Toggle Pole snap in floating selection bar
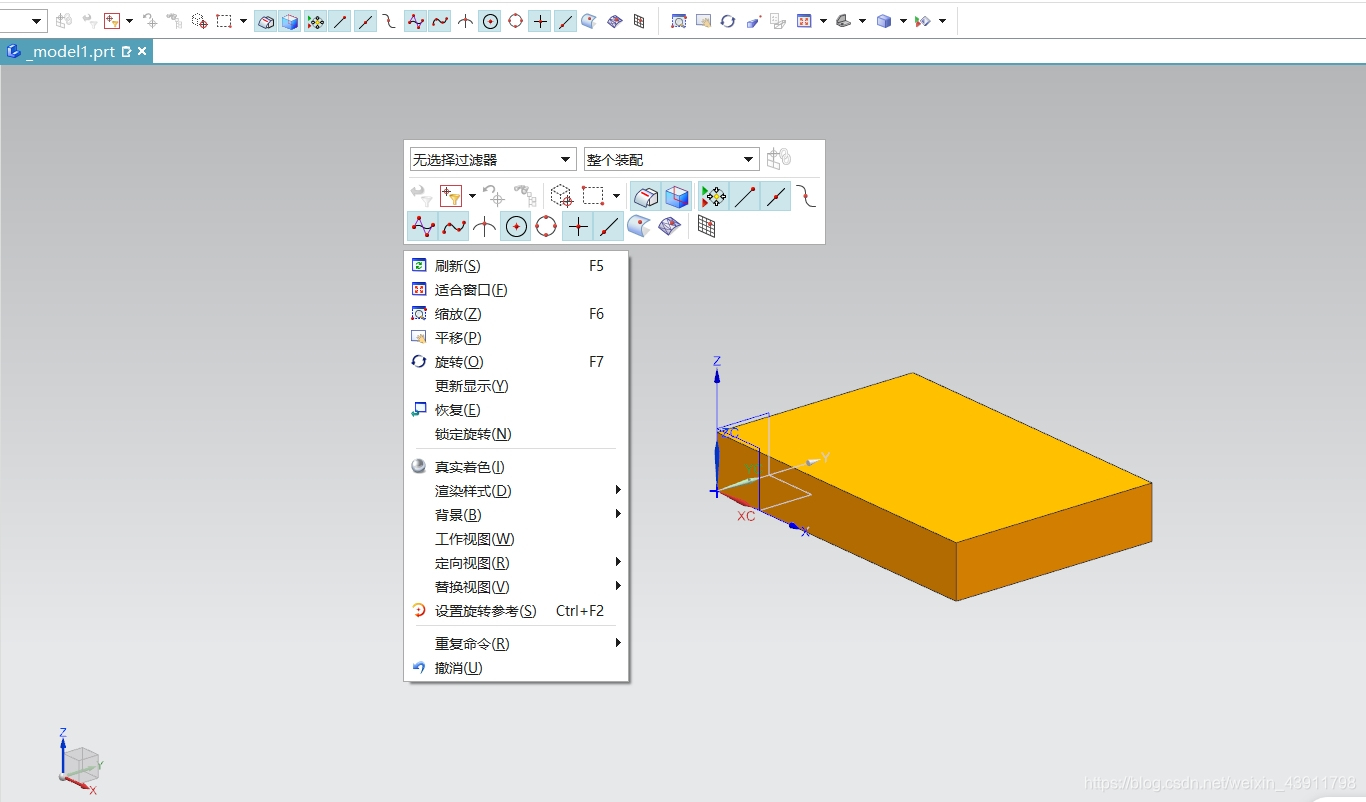The height and width of the screenshot is (802, 1366). point(422,227)
